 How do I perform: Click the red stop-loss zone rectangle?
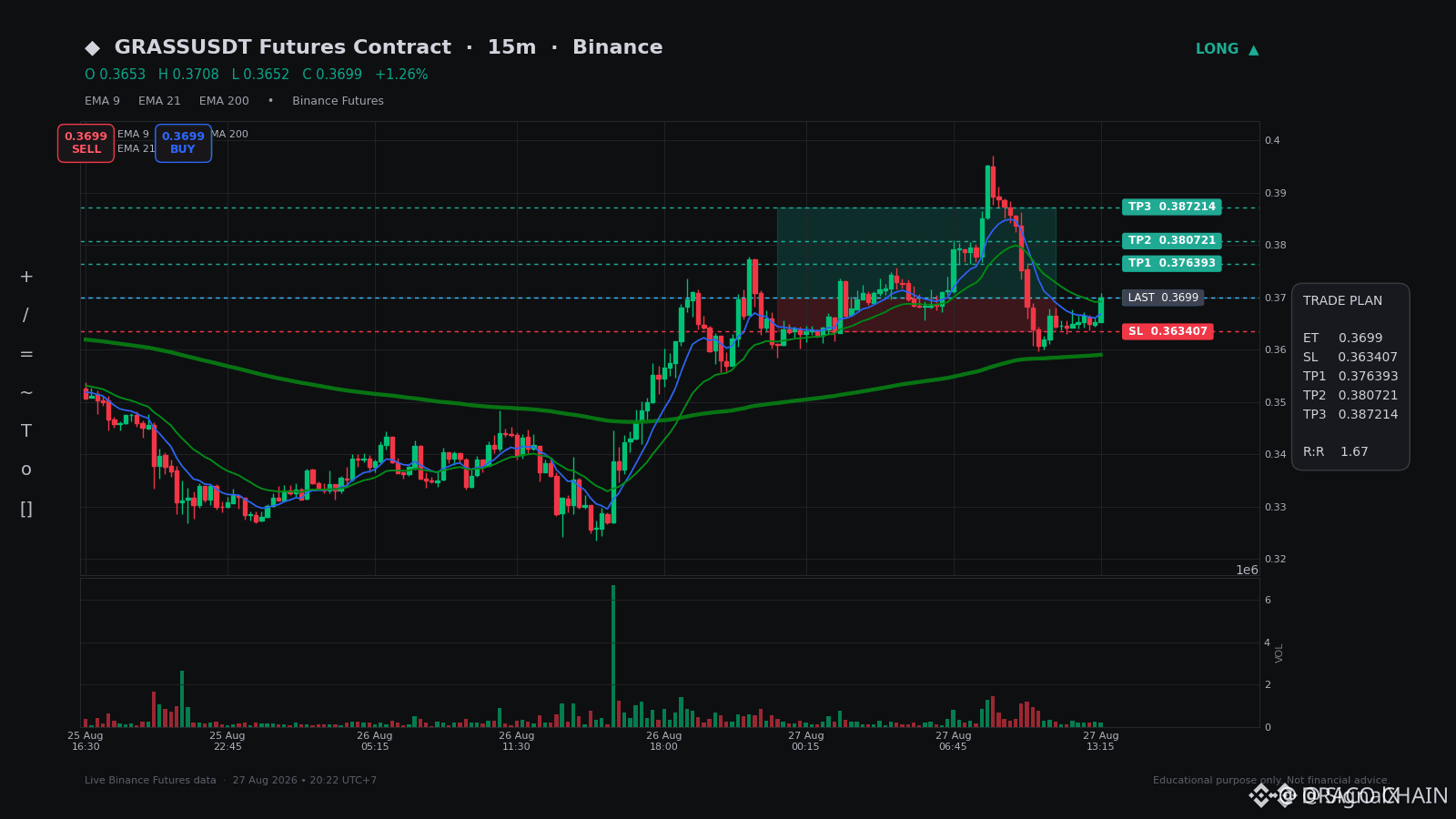coord(916,315)
